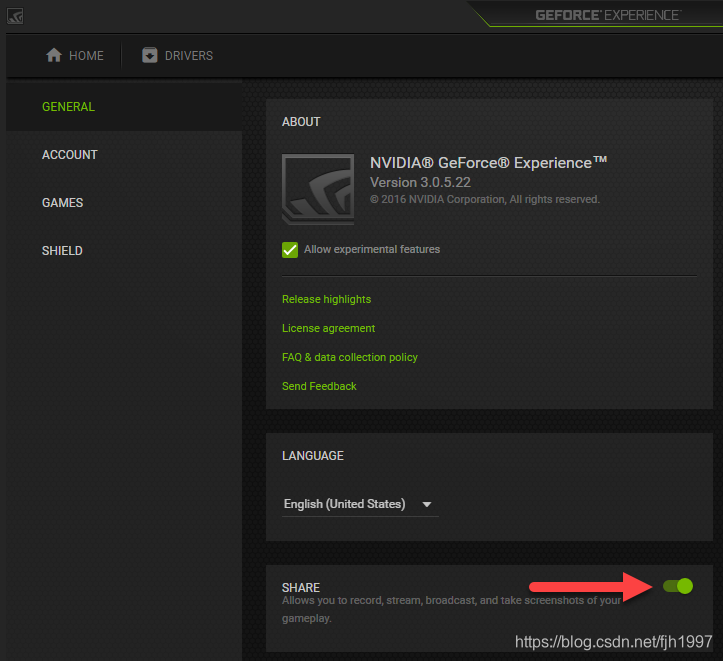
Task: Open the HOME tab
Action: click(75, 56)
